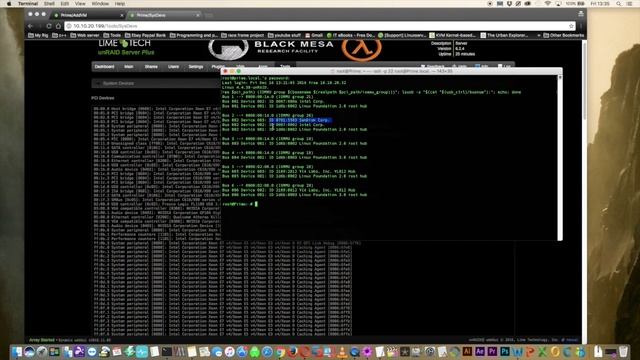Switch to the Prime/AddVM browser tab

point(88,15)
